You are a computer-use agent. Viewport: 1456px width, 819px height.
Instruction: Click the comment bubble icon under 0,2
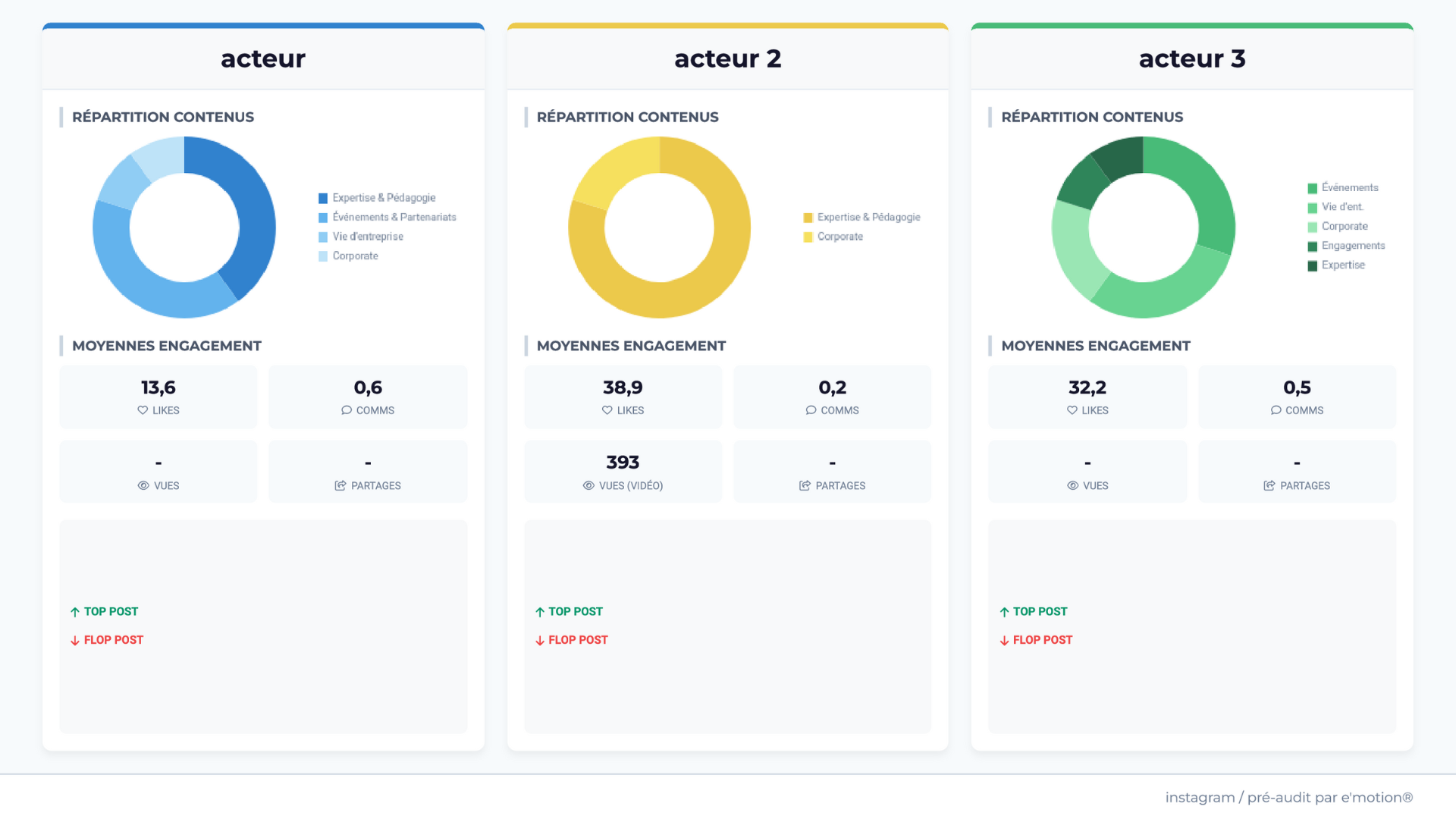coord(811,410)
